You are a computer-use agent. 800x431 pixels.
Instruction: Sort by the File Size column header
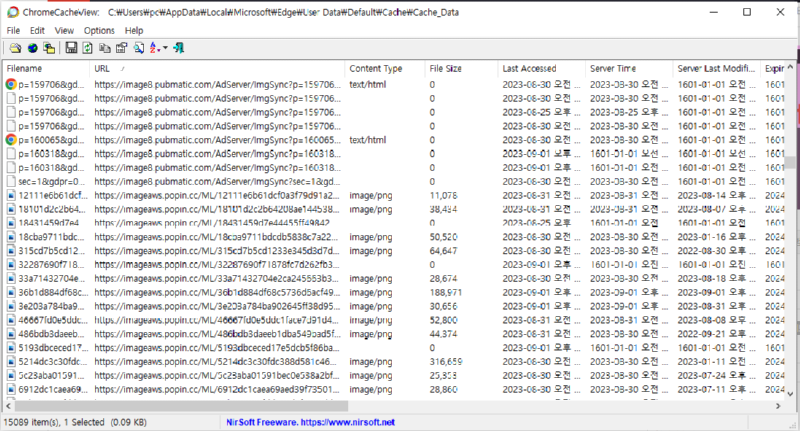(x=445, y=68)
